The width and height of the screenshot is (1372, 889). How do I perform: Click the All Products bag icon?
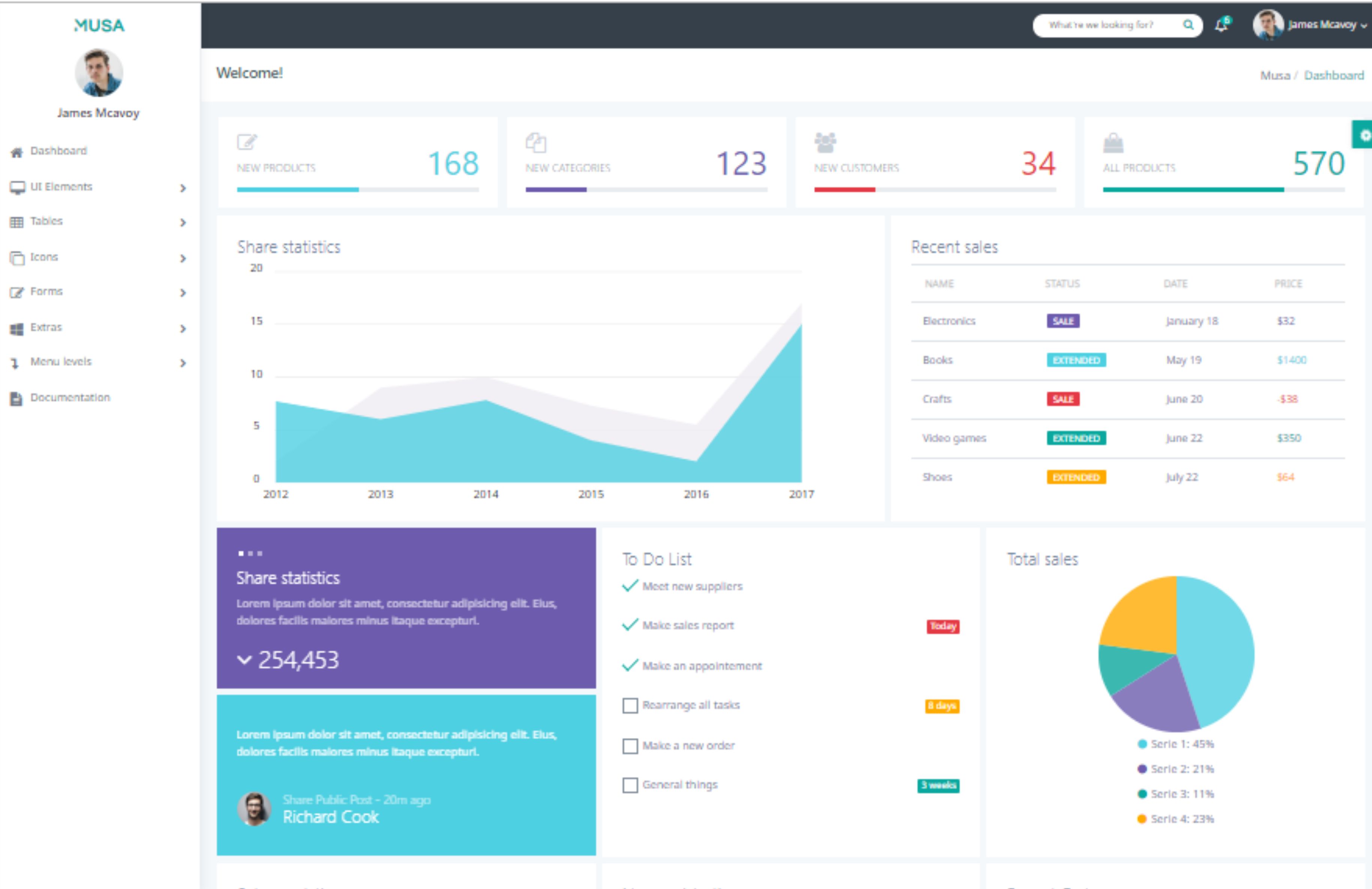[x=1113, y=143]
